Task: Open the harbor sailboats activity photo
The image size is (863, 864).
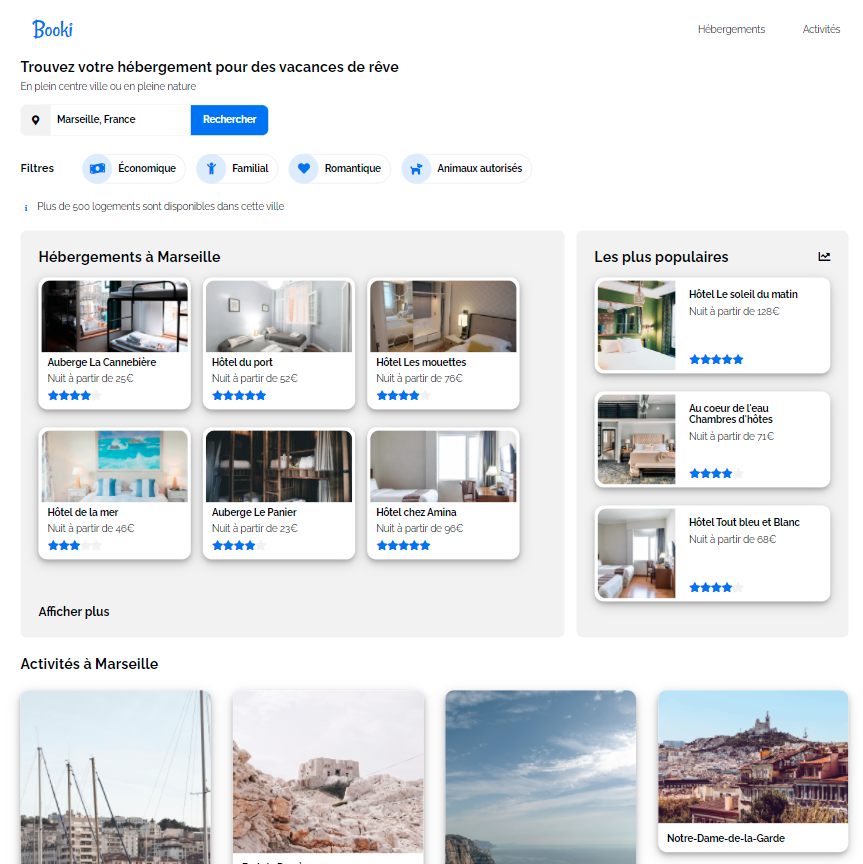Action: click(x=115, y=777)
